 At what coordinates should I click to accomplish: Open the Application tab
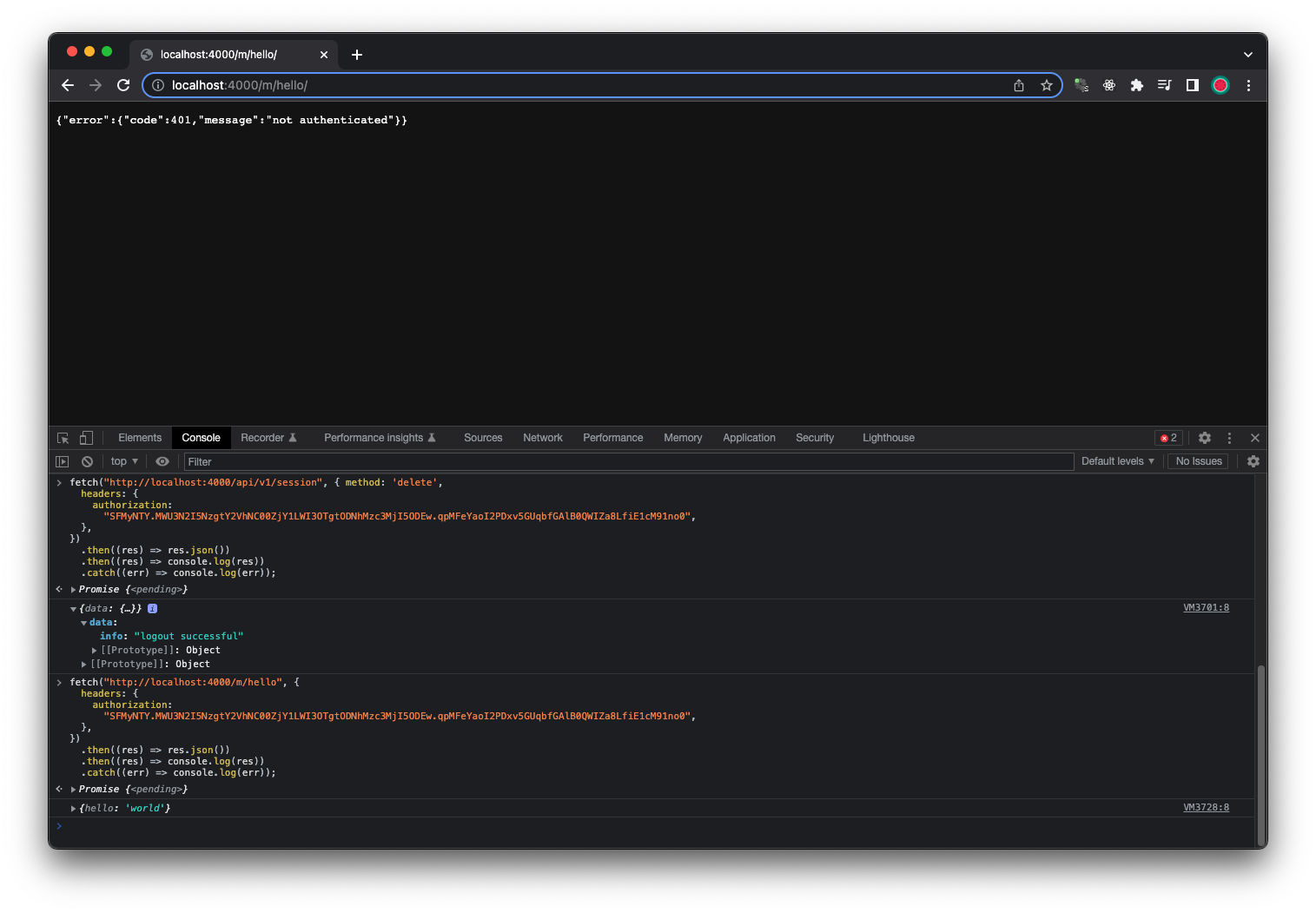749,437
